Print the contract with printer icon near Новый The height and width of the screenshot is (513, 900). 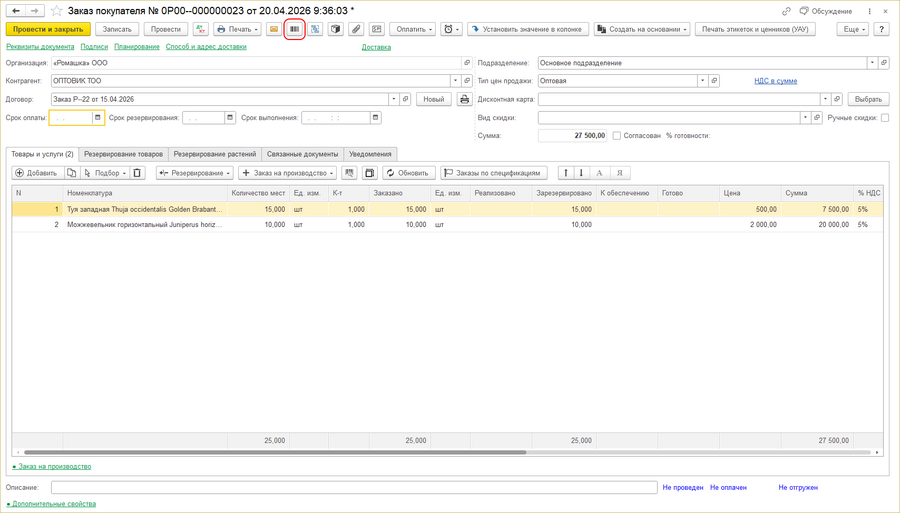tap(464, 99)
